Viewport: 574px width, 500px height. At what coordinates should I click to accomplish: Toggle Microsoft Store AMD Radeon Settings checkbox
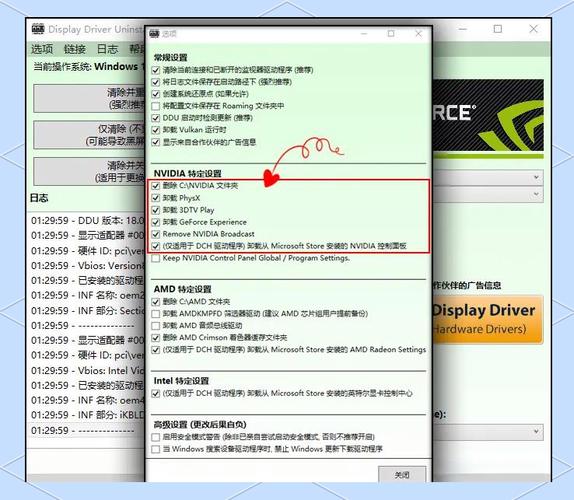(x=156, y=350)
